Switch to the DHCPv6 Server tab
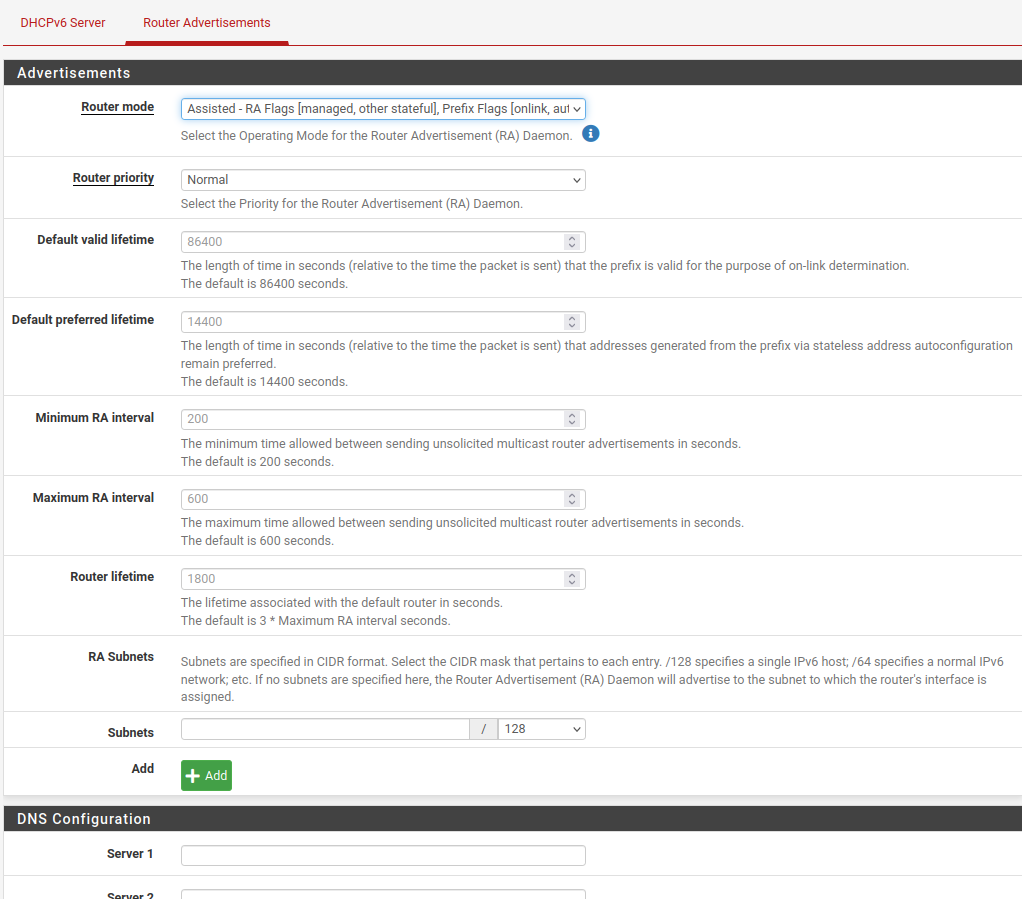 coord(63,22)
